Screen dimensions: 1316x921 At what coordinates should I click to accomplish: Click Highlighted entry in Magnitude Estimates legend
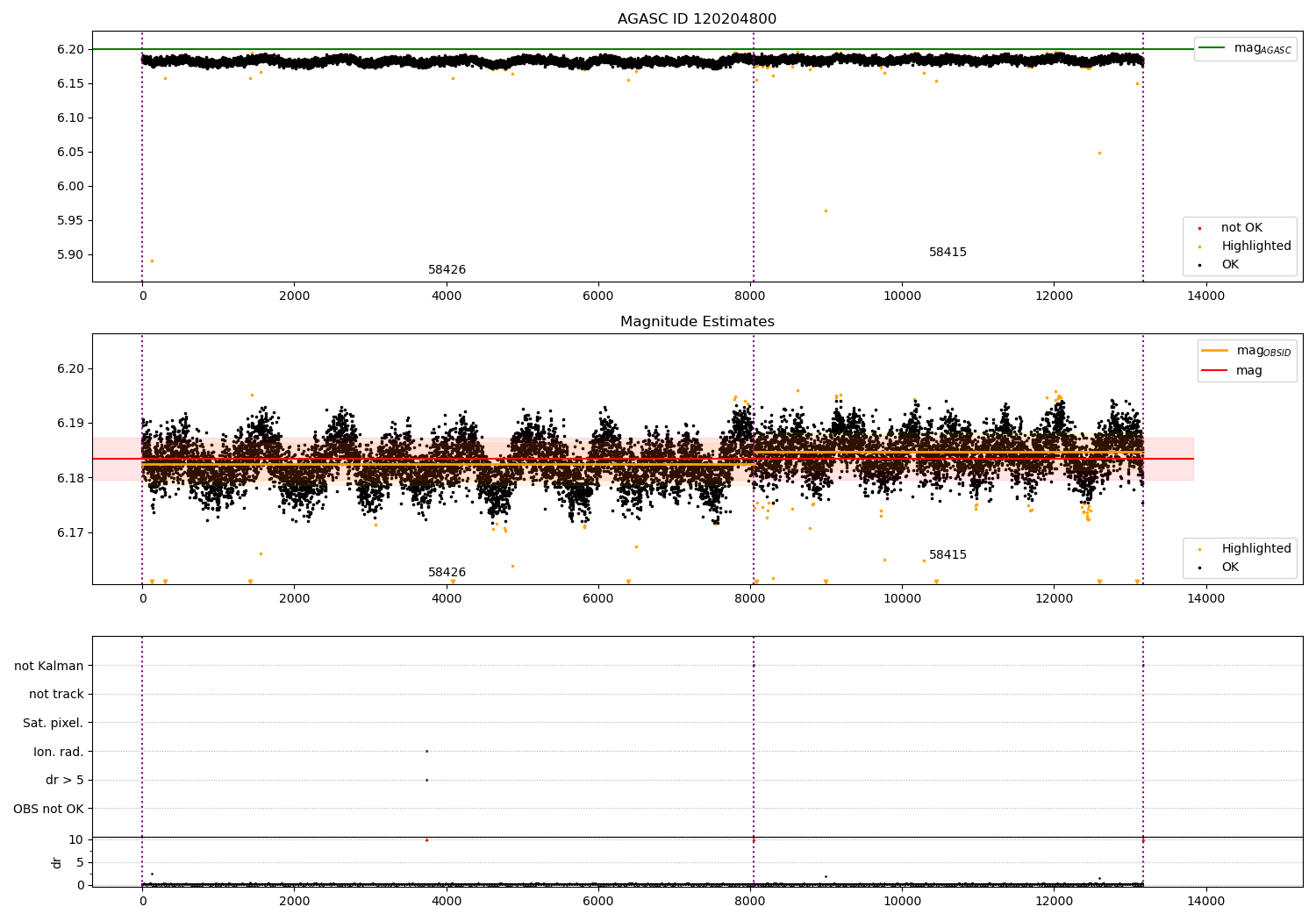coord(1255,549)
